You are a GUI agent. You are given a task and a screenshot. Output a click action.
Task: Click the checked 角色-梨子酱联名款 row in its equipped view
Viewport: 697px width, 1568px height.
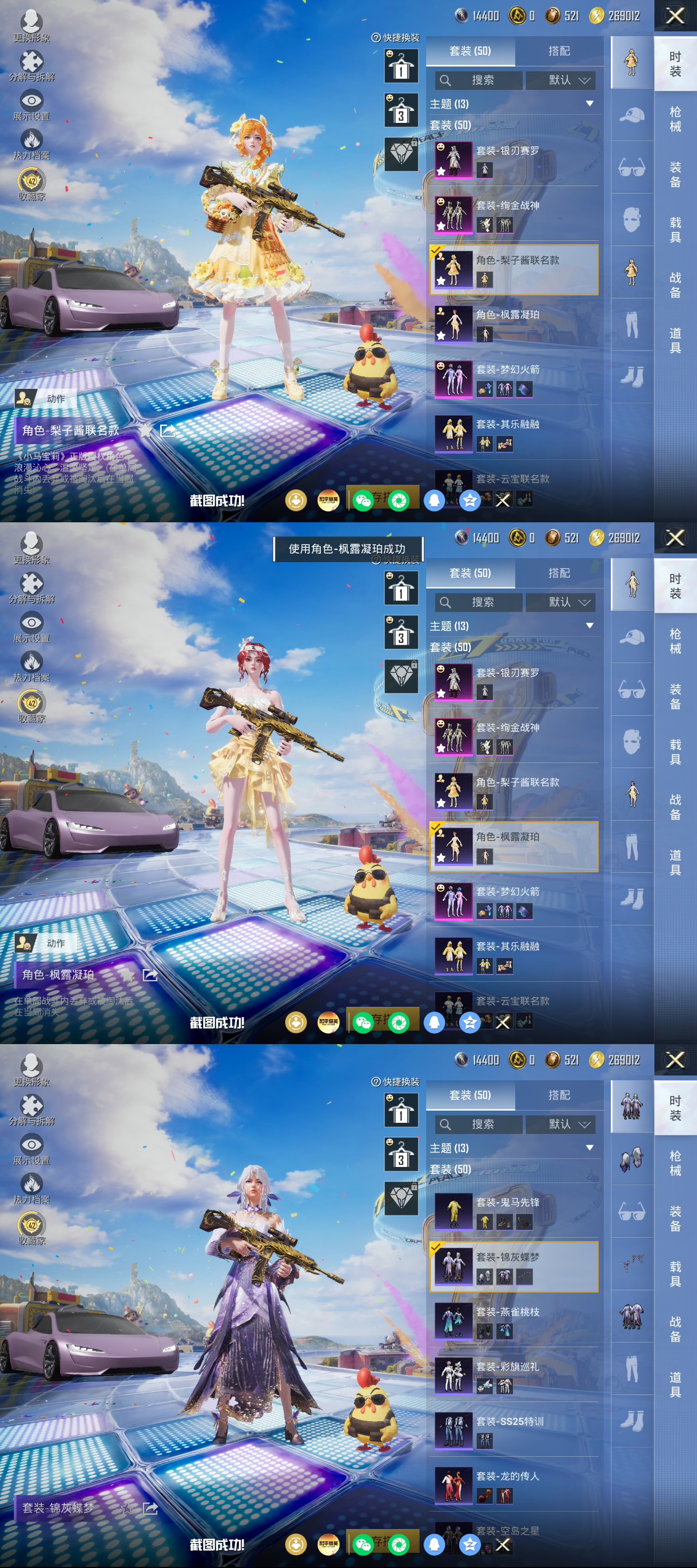pos(515,270)
